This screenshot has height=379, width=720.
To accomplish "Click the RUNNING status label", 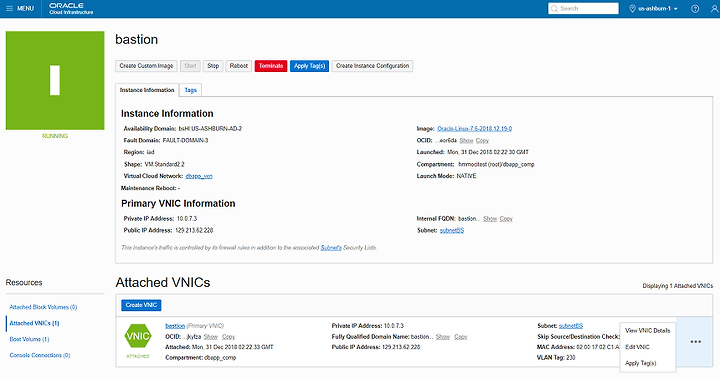I will coord(55,136).
